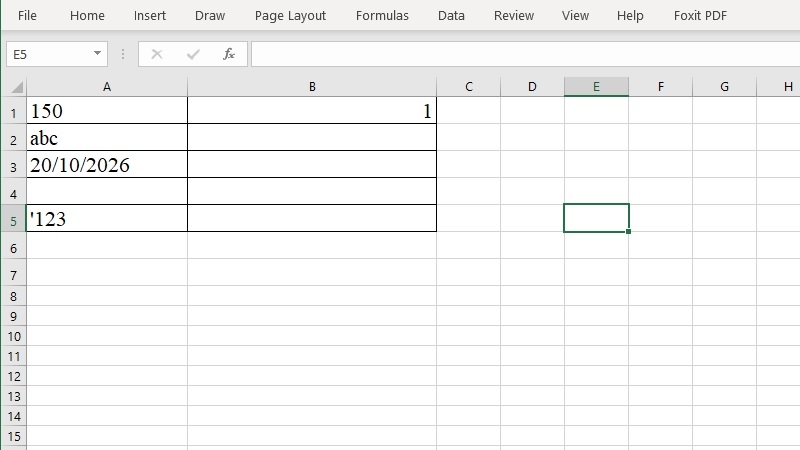Select row 2 header
This screenshot has width=800, height=450.
tap(13, 137)
